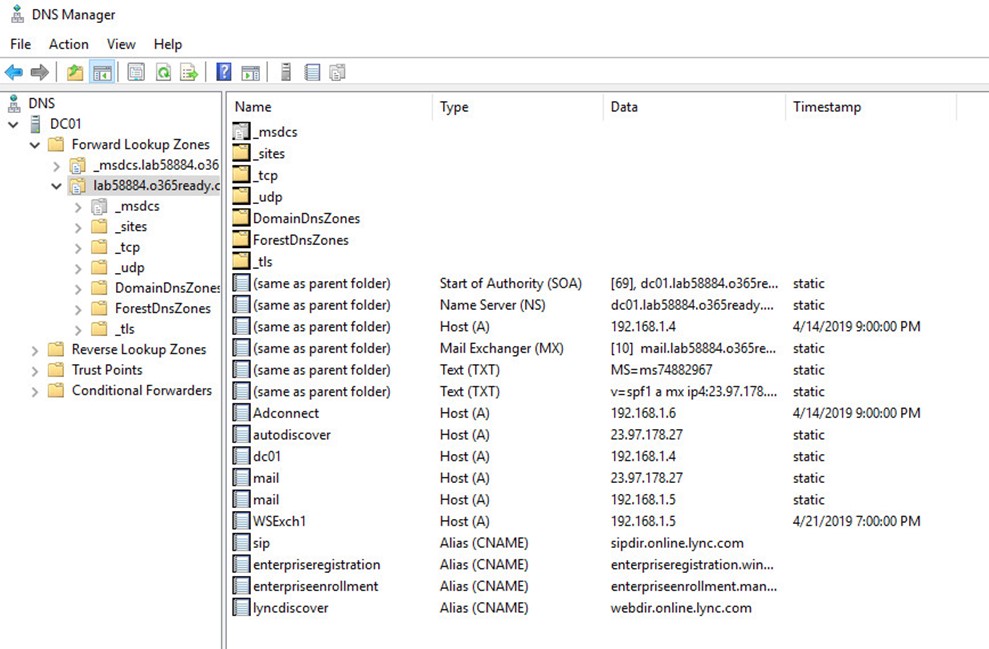
Task: Click the _sites folder icon in the records list
Action: pos(241,153)
